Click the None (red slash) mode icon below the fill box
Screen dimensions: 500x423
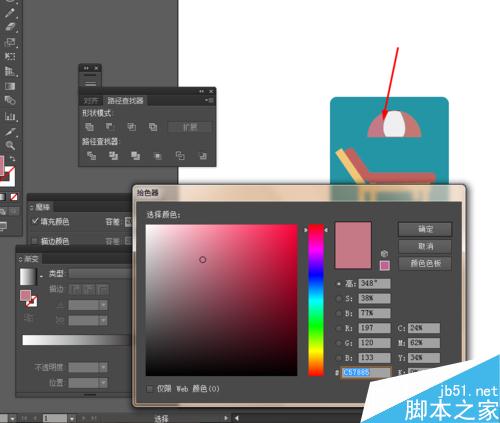click(14, 197)
